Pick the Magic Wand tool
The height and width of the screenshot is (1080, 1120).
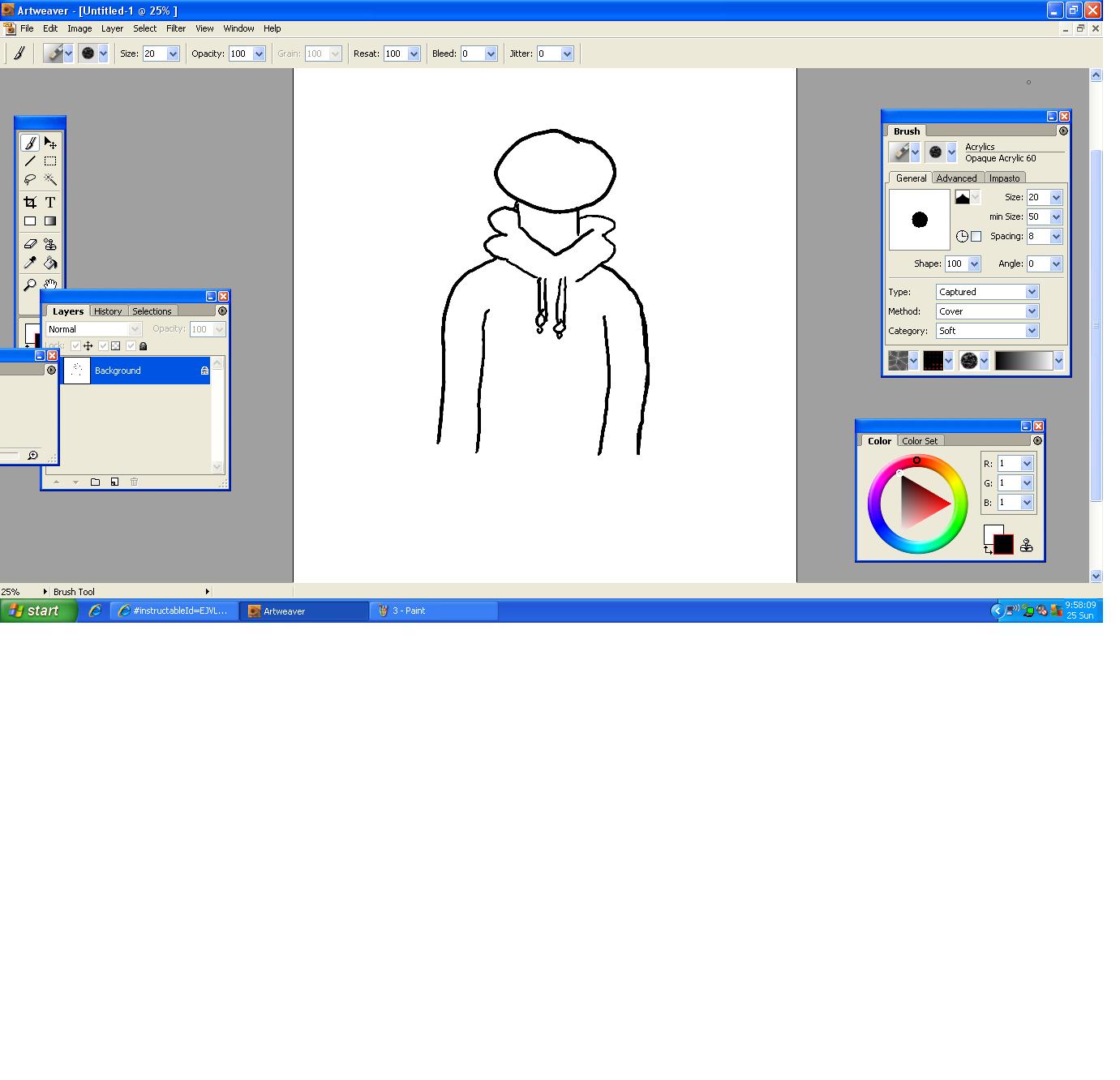(x=50, y=179)
